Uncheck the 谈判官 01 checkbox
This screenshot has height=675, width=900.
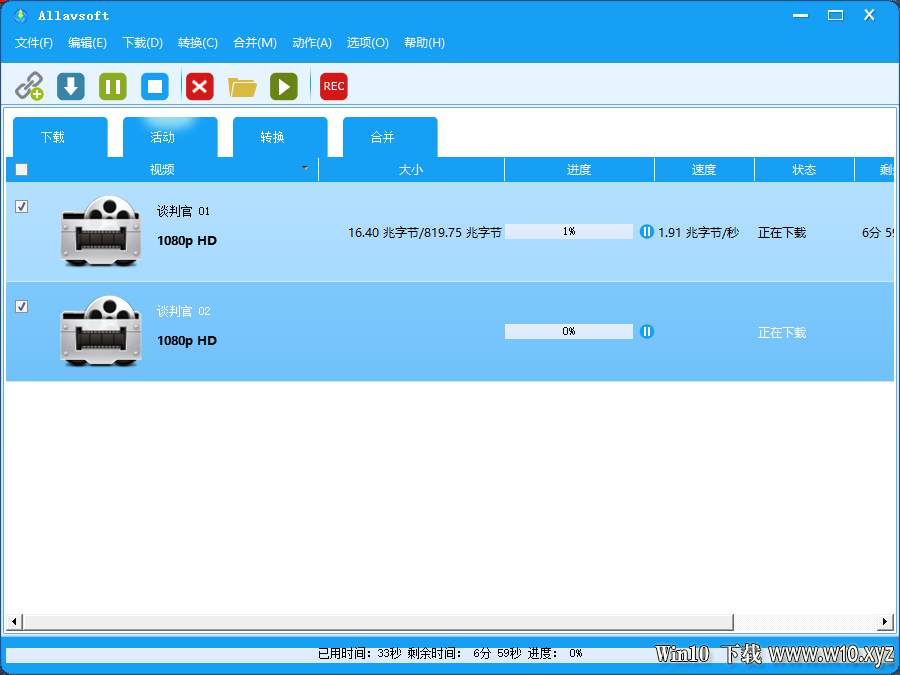point(21,207)
